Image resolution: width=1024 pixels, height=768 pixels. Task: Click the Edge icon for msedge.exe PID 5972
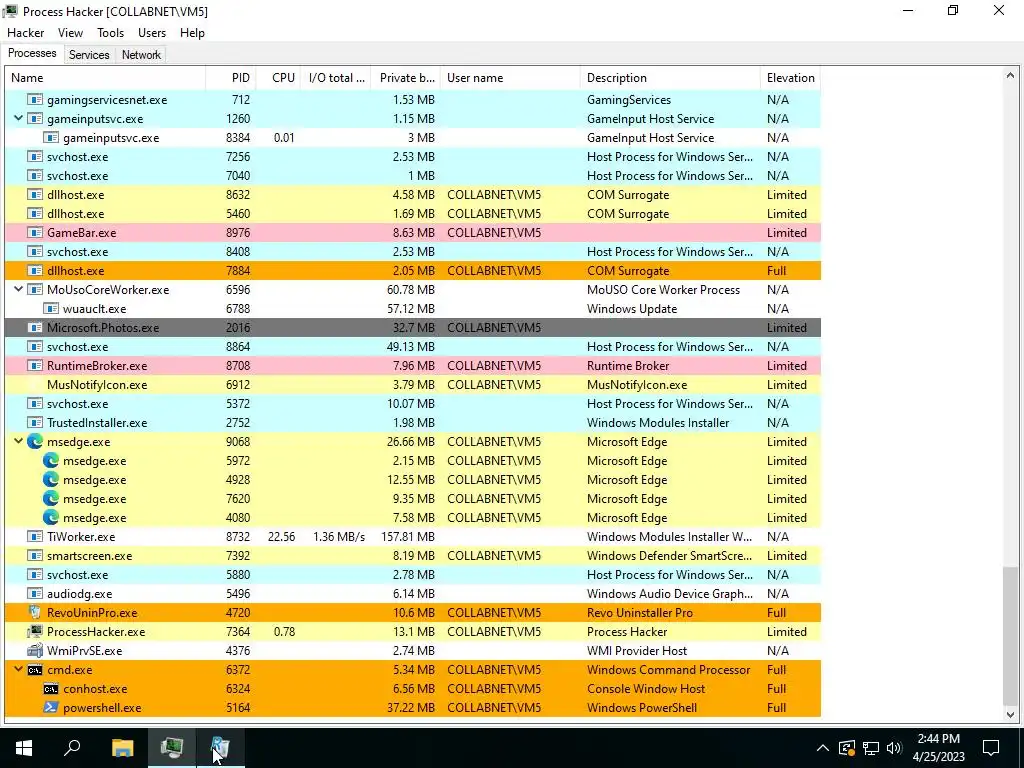tap(51, 461)
